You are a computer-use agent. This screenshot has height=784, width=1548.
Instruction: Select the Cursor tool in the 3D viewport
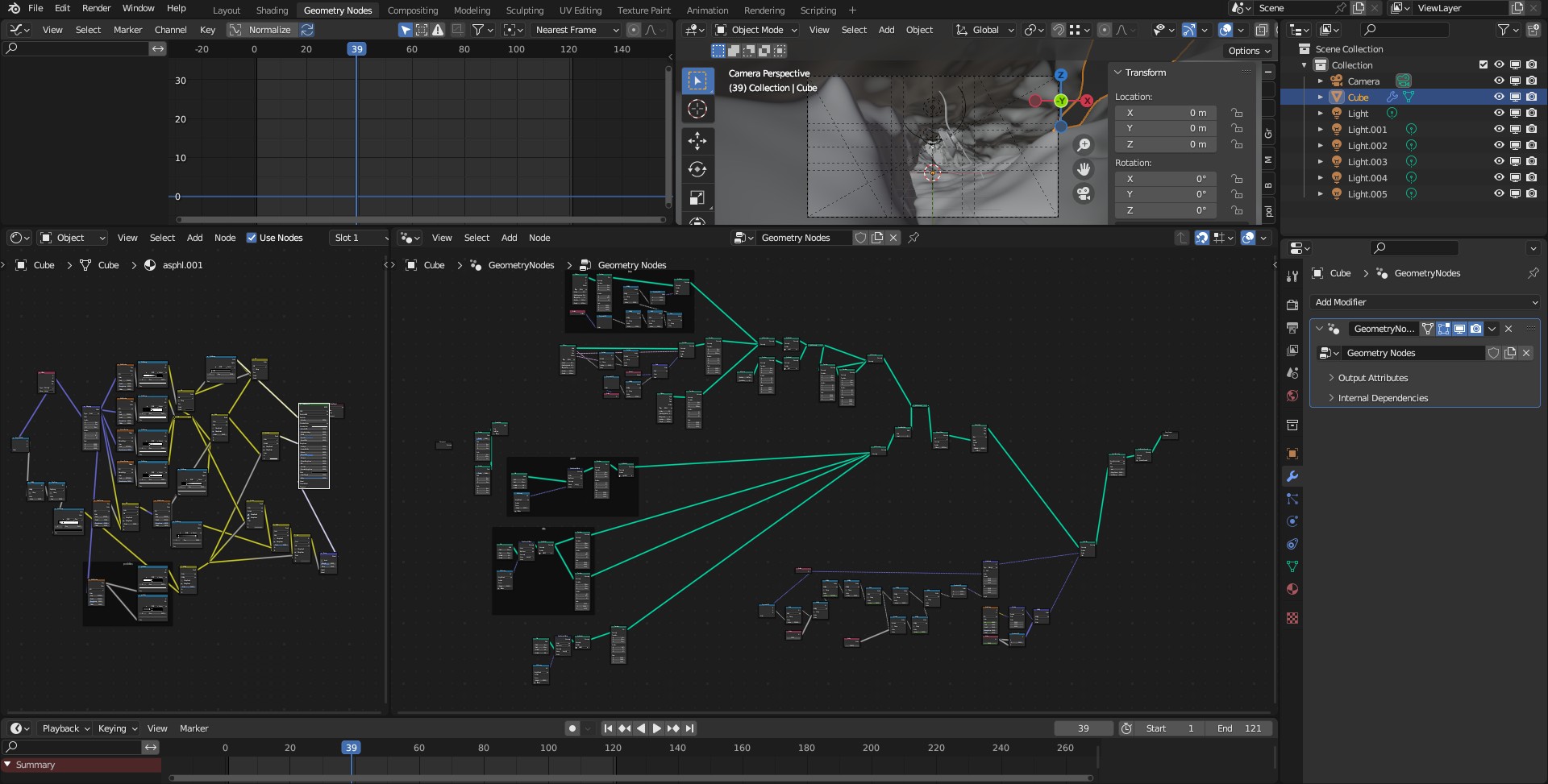coord(697,109)
